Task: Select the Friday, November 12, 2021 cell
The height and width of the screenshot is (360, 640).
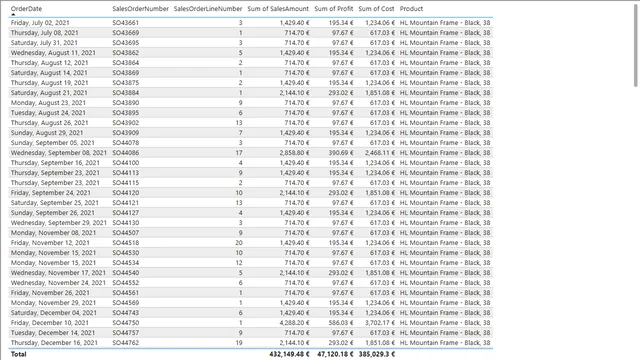Action: [50, 243]
